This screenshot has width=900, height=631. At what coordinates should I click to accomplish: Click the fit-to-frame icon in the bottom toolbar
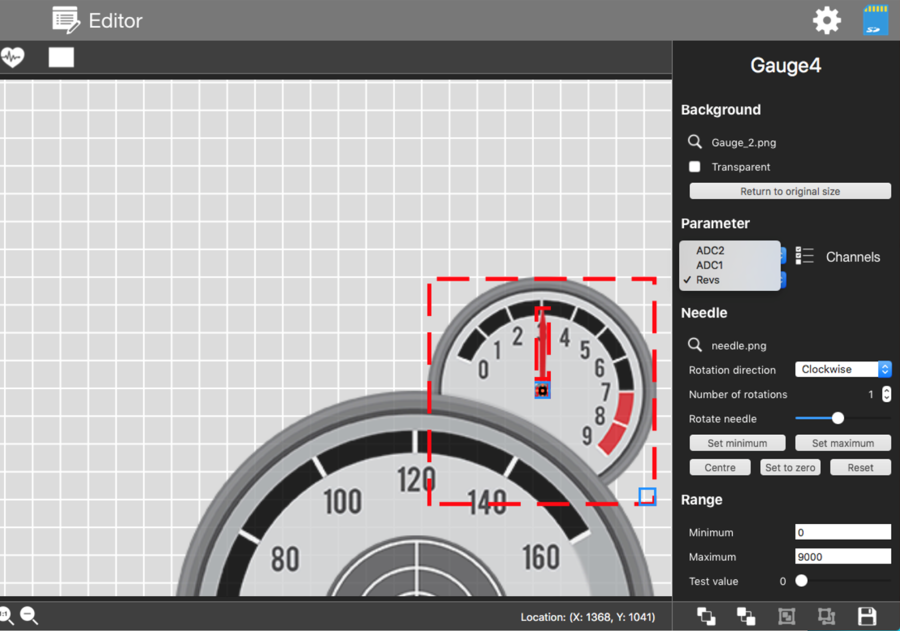(x=786, y=616)
